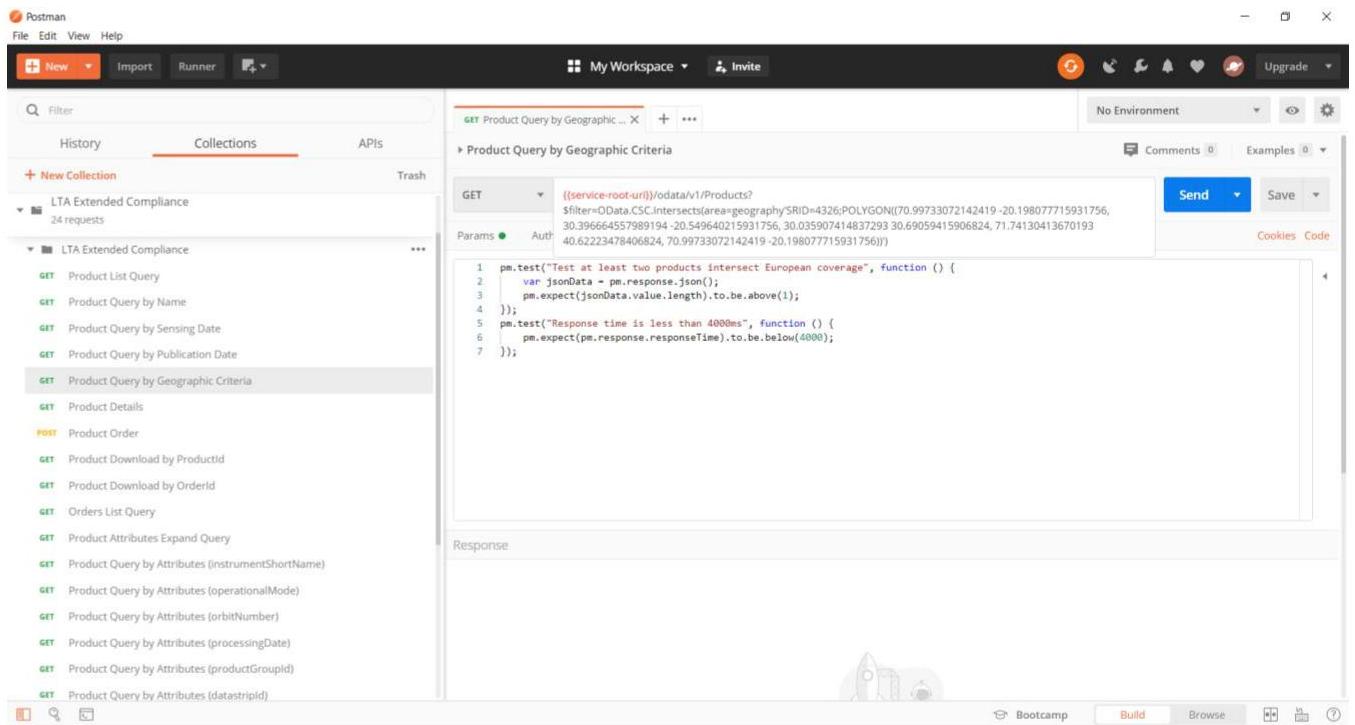Open LTA Extended Compliance folder options ellipsis
This screenshot has width=1355, height=725.
tap(418, 249)
